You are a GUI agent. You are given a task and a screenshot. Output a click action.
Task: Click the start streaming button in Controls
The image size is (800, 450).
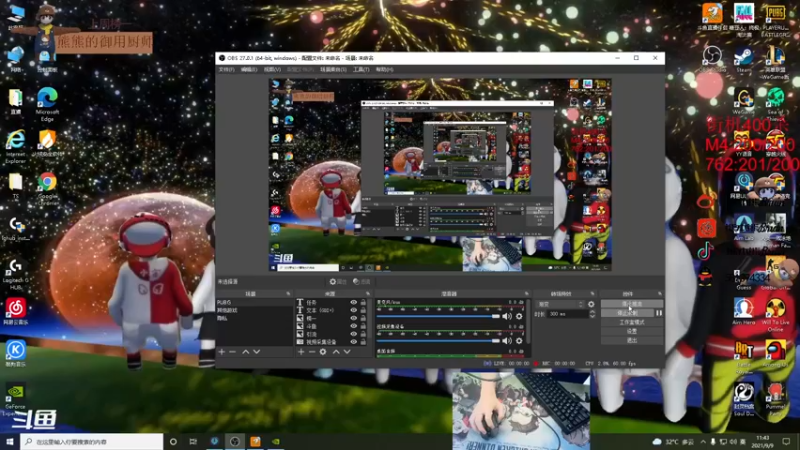632,304
